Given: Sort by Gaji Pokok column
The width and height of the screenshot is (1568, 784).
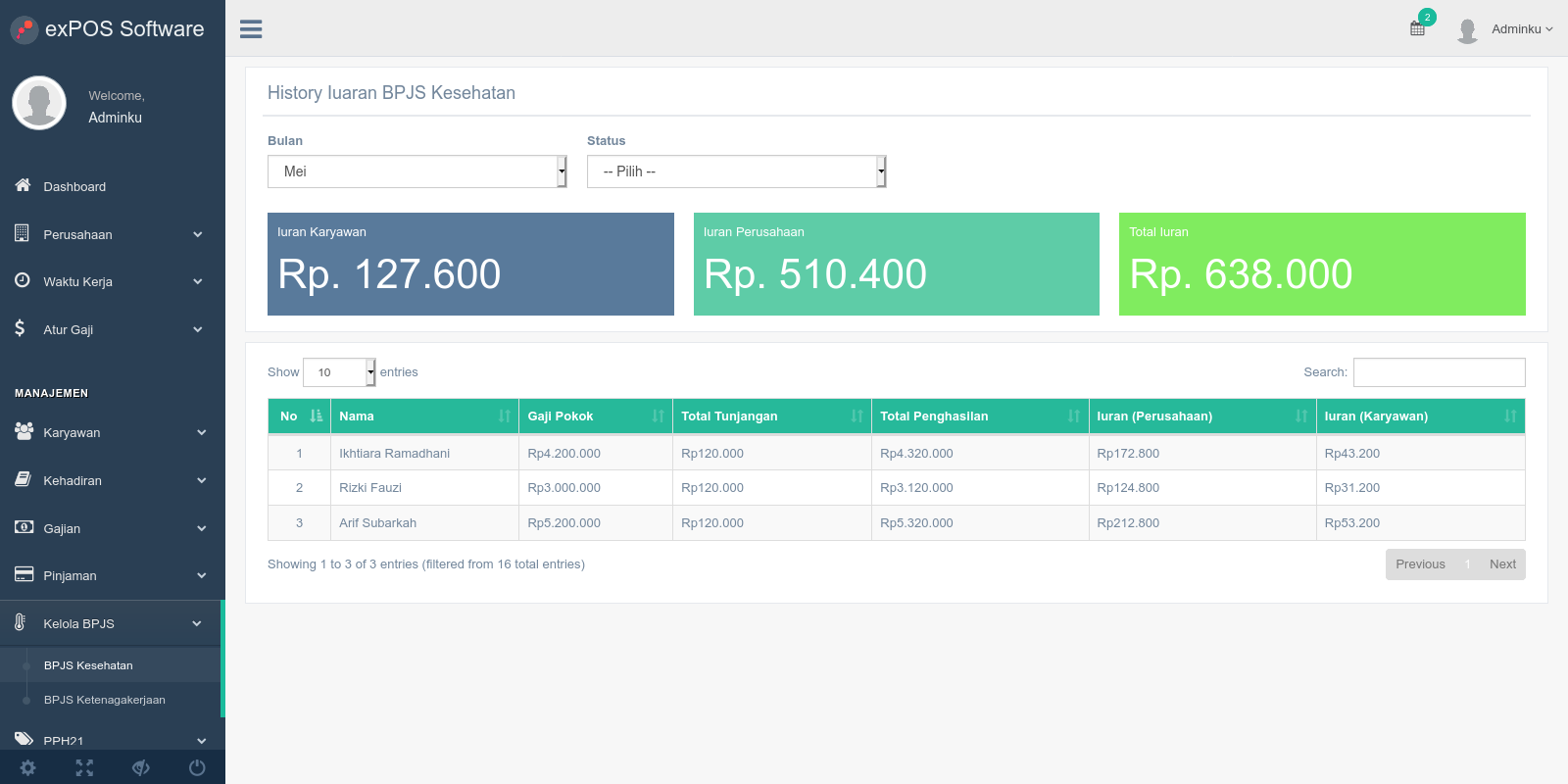Looking at the screenshot, I should [596, 416].
